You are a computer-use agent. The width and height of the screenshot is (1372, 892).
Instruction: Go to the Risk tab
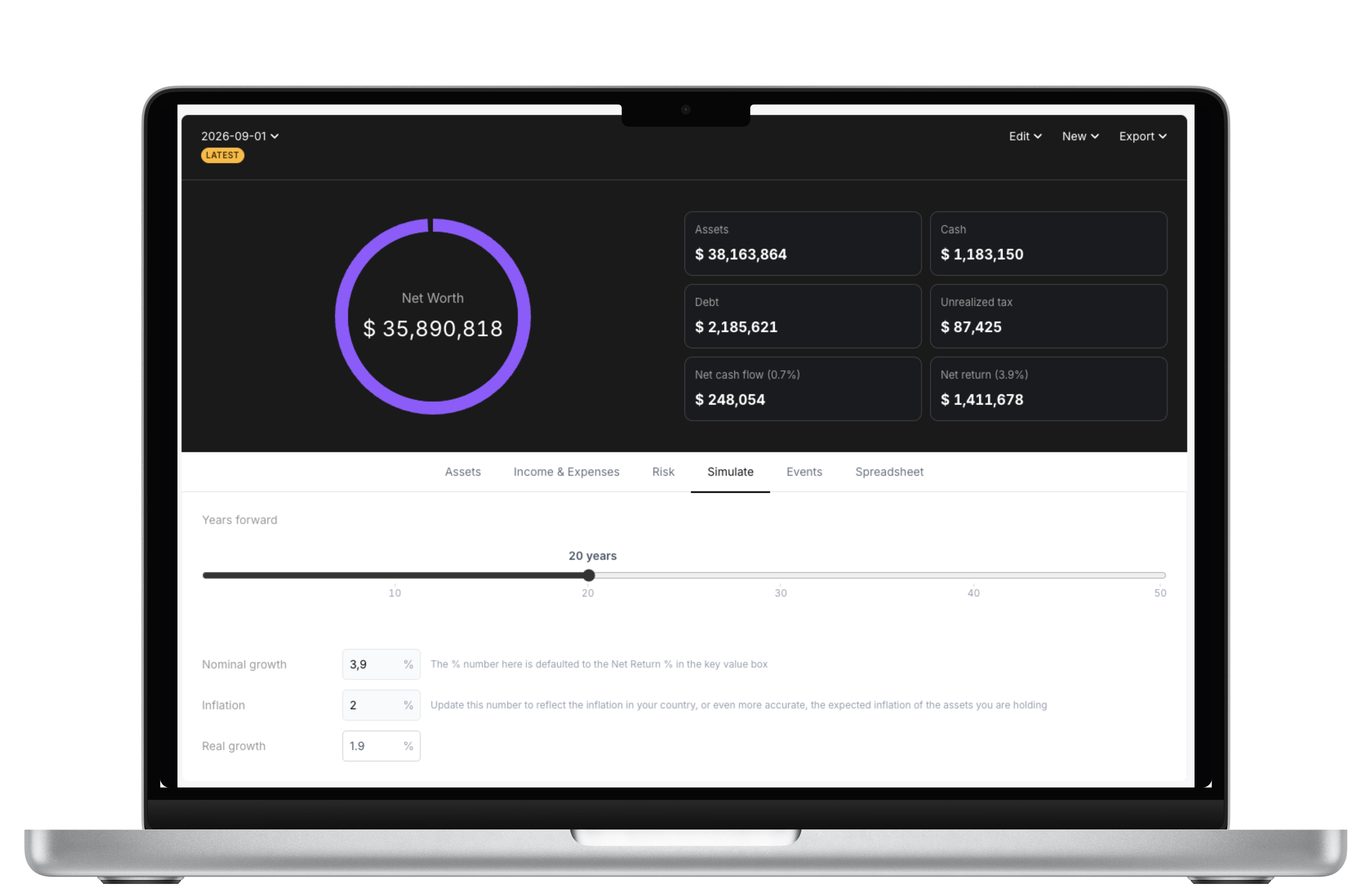[663, 472]
